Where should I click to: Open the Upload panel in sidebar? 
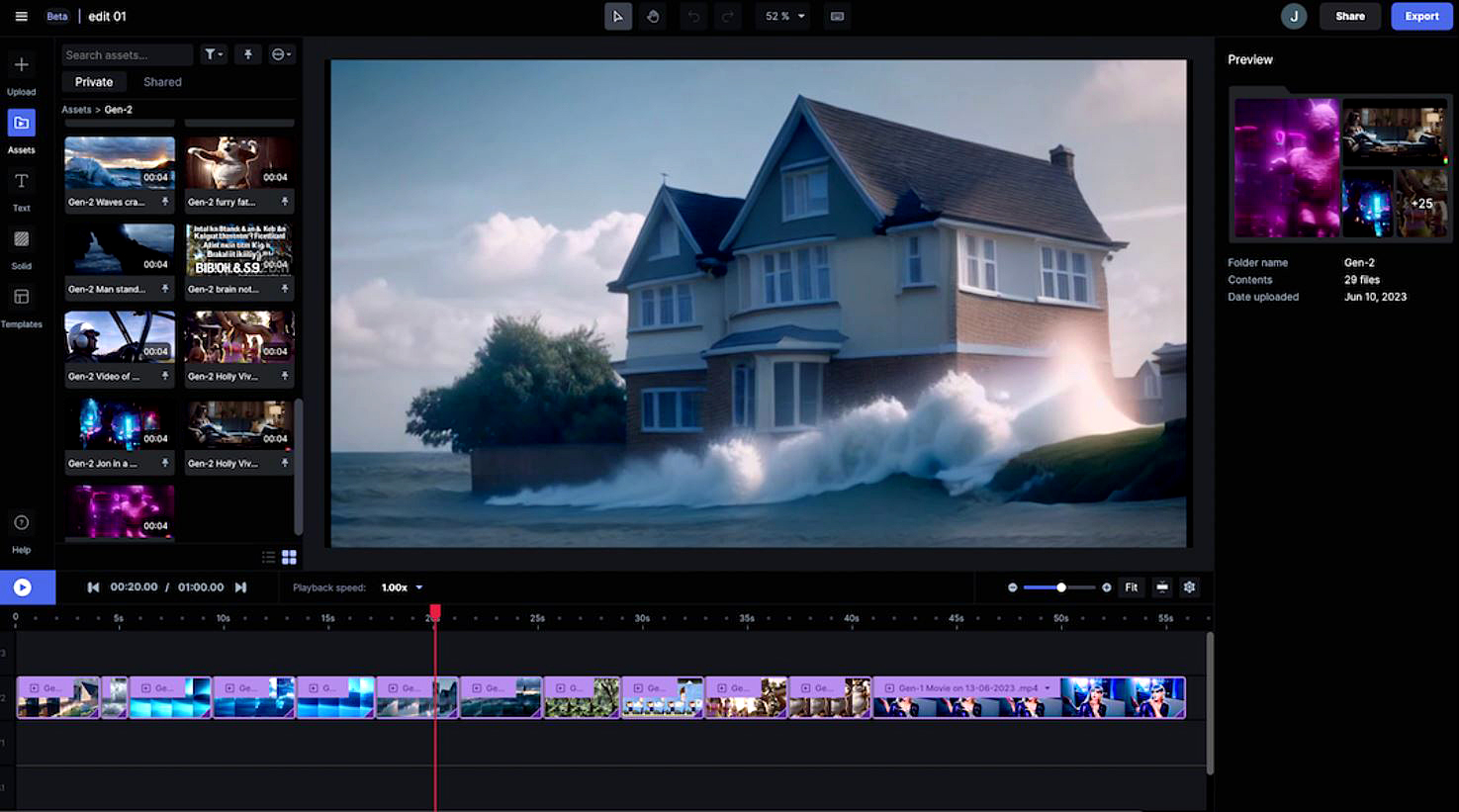pos(21,74)
